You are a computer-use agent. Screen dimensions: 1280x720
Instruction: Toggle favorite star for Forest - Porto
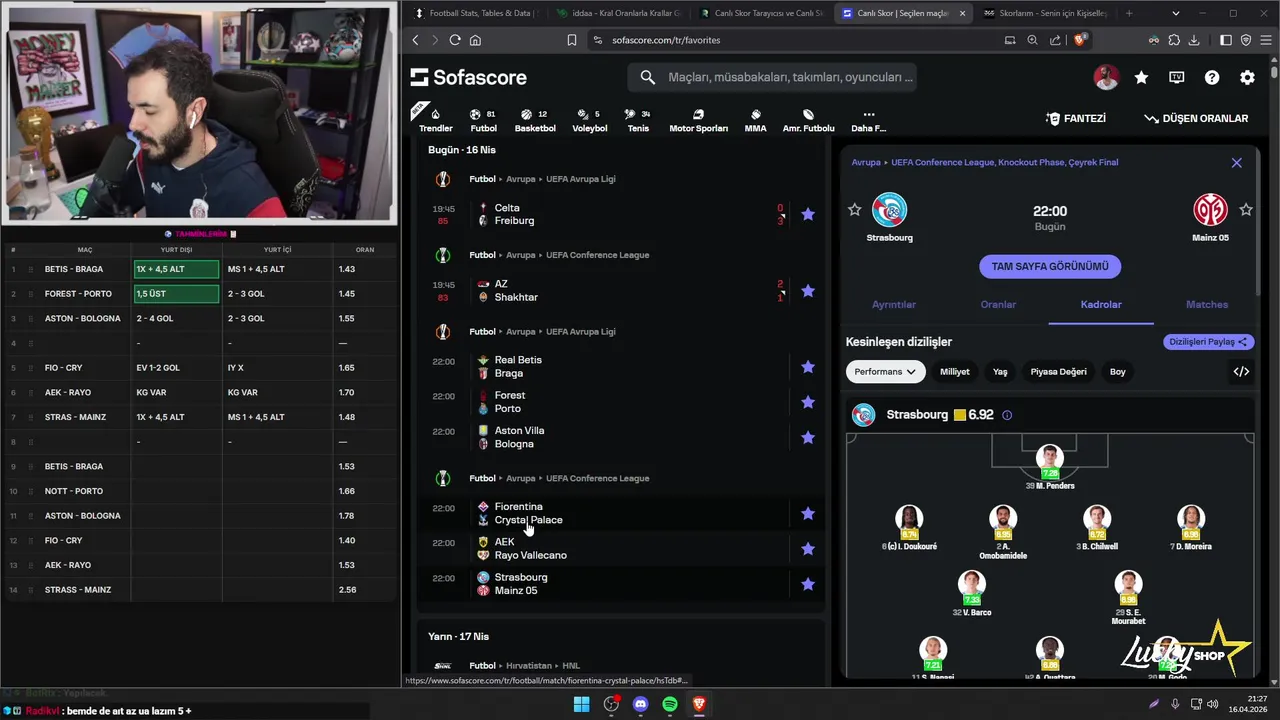(x=808, y=402)
